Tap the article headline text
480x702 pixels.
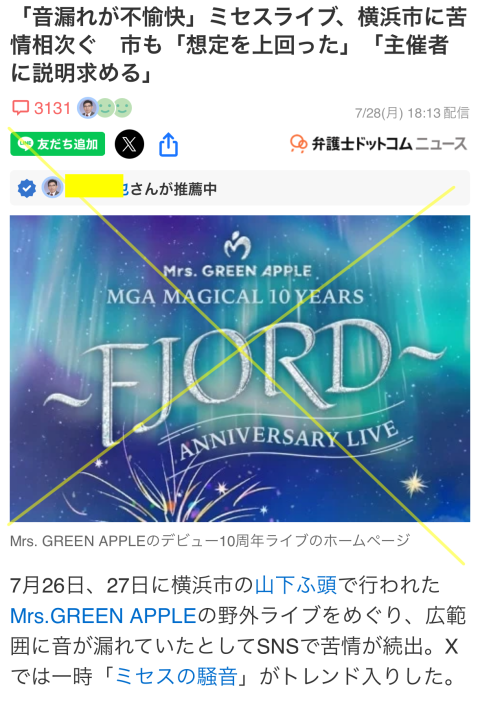coord(239,45)
